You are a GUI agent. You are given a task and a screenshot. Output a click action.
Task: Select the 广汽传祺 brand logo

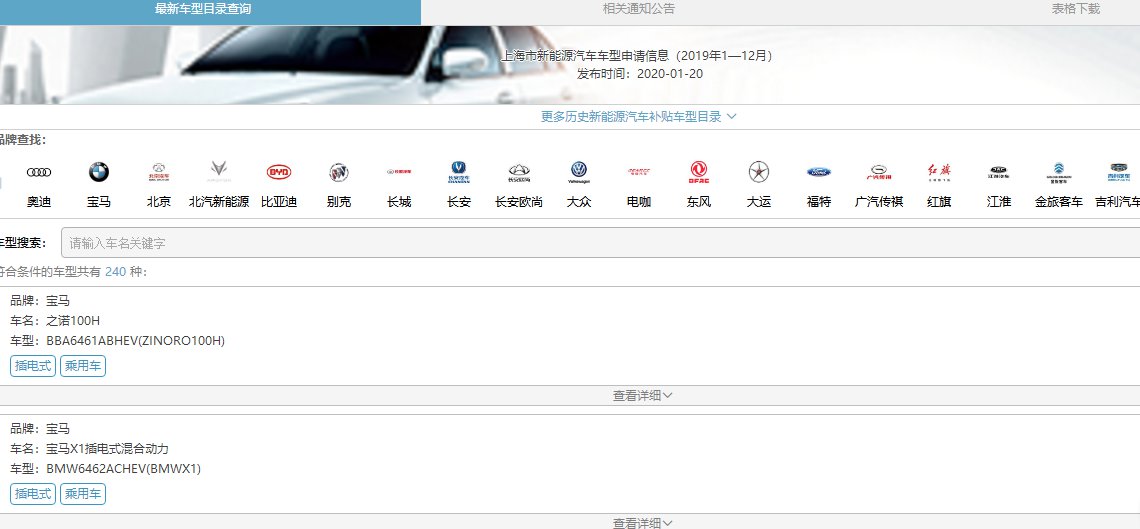coord(879,172)
